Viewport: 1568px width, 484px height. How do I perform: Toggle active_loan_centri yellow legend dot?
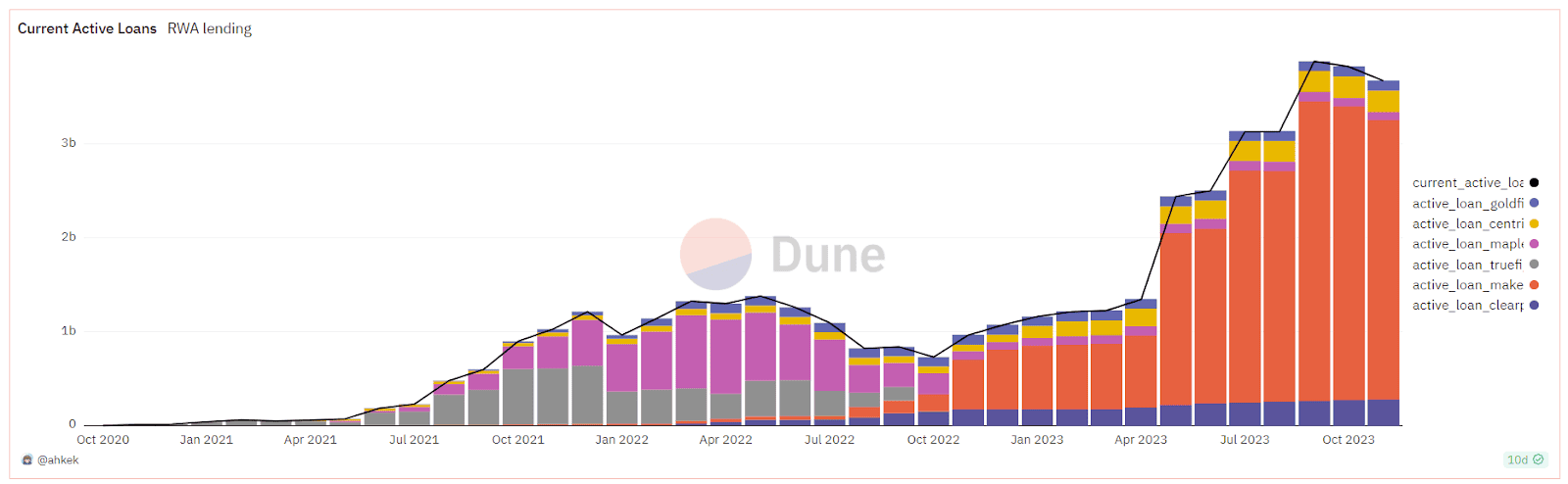[1534, 223]
